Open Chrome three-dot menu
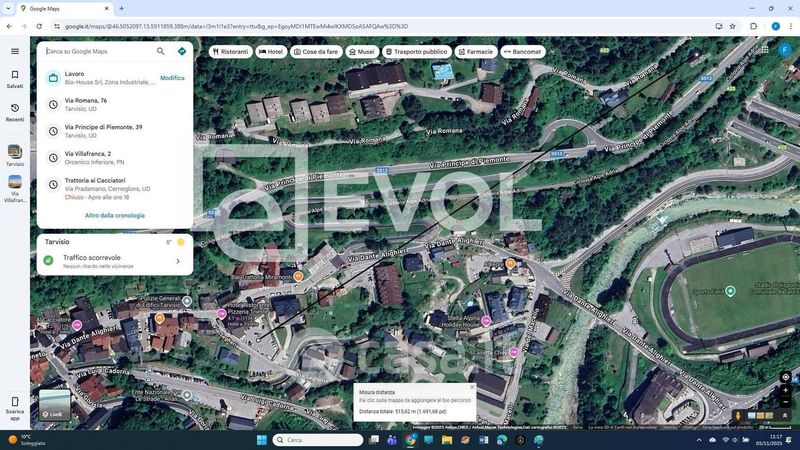The image size is (800, 450). pos(791,26)
